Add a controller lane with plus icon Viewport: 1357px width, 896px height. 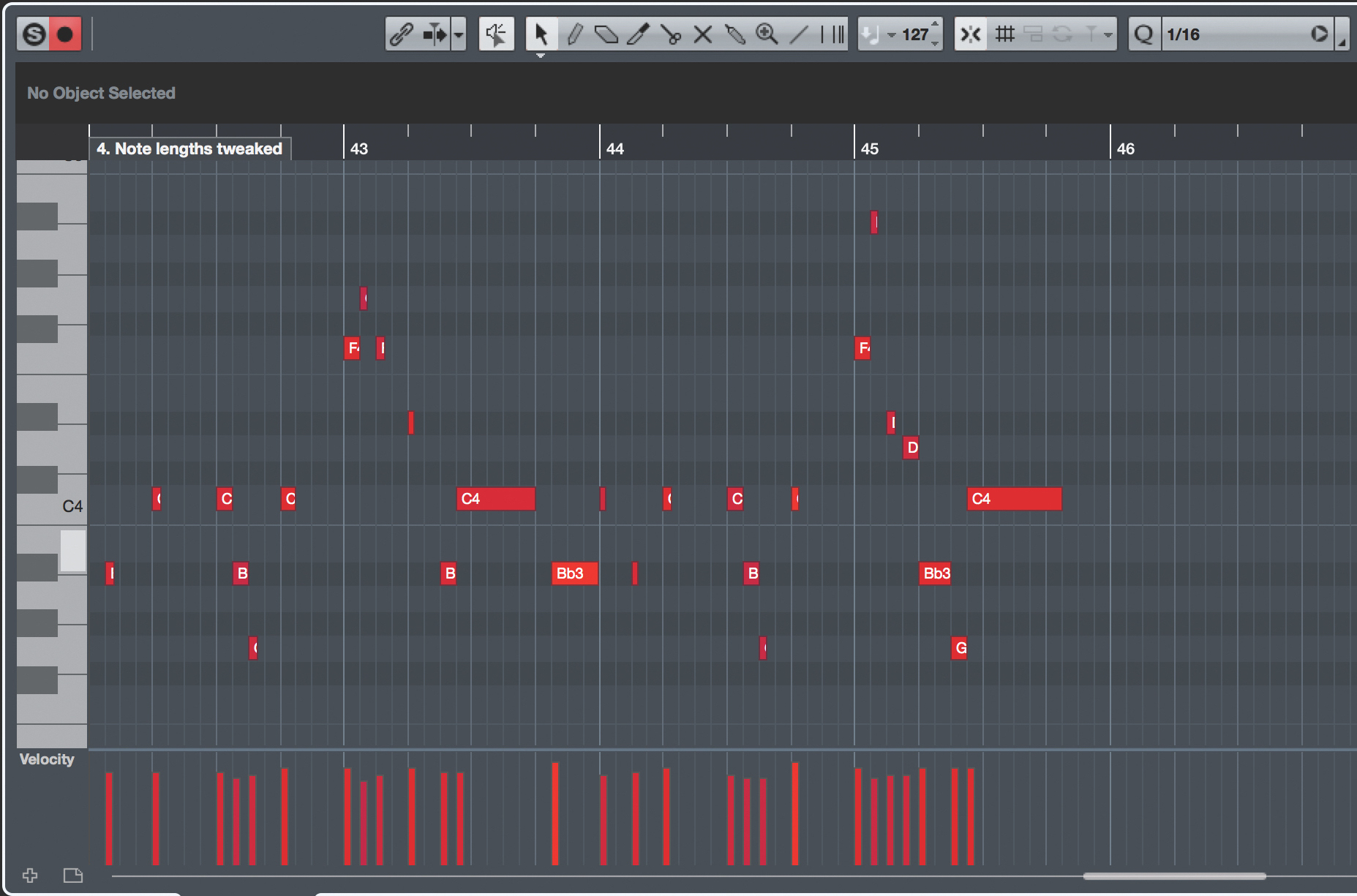click(30, 875)
